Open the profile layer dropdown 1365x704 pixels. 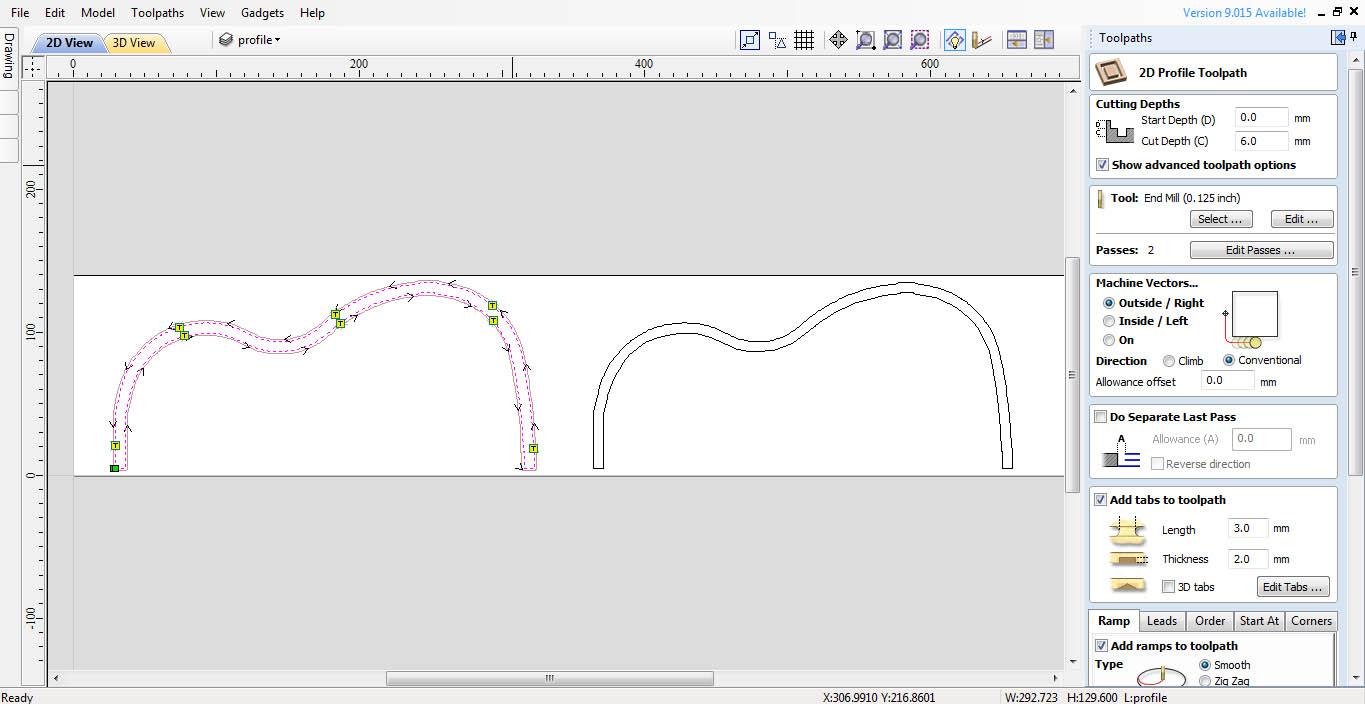[258, 40]
